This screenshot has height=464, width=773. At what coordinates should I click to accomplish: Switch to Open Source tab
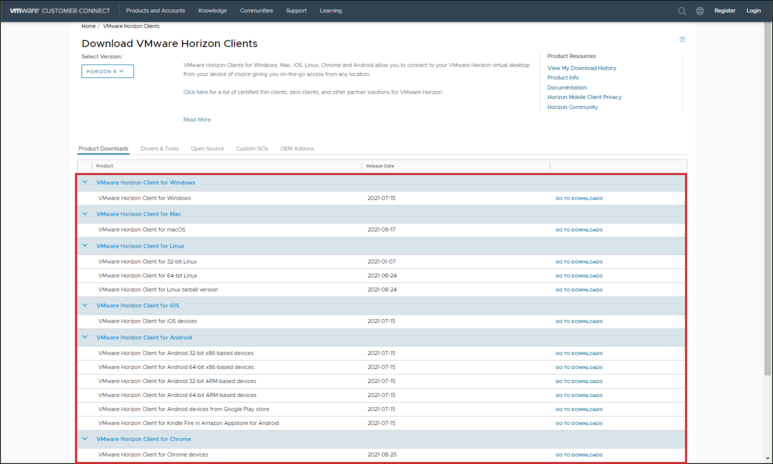pos(208,148)
